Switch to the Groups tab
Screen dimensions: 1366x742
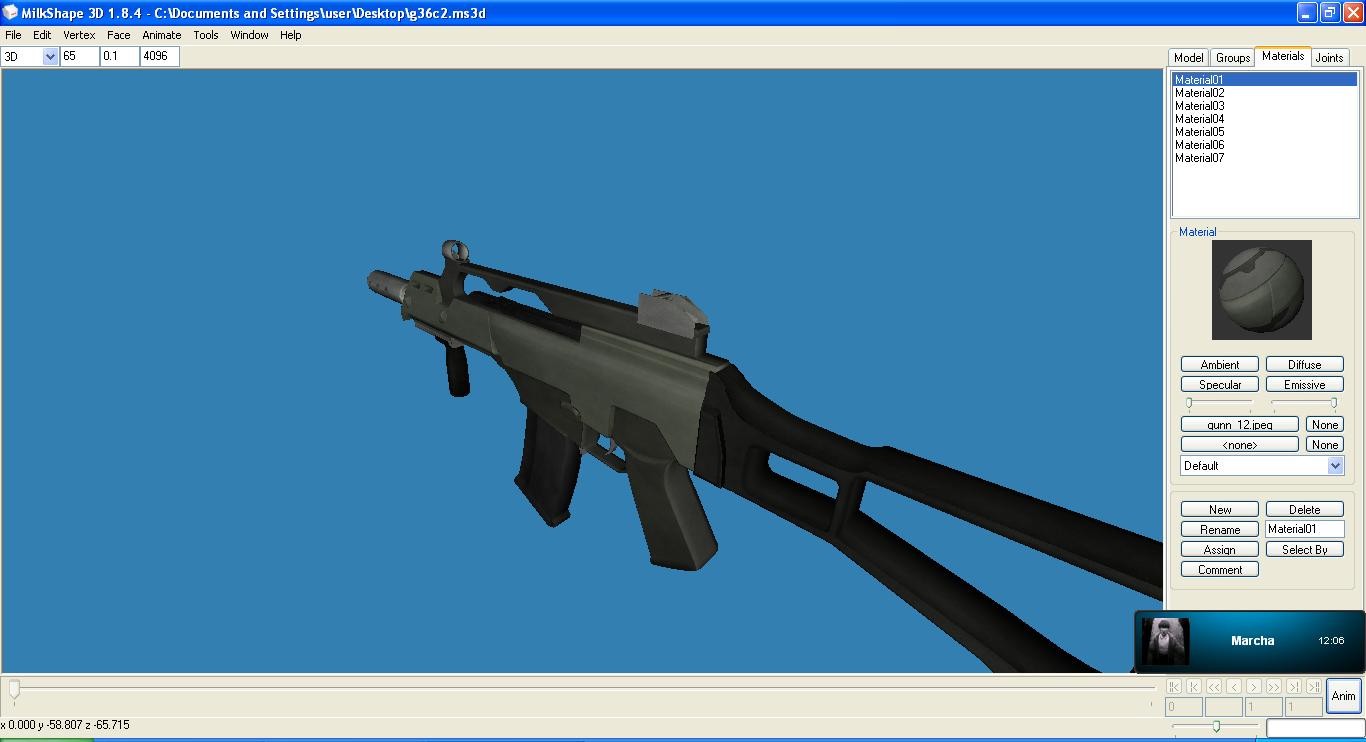coord(1233,58)
